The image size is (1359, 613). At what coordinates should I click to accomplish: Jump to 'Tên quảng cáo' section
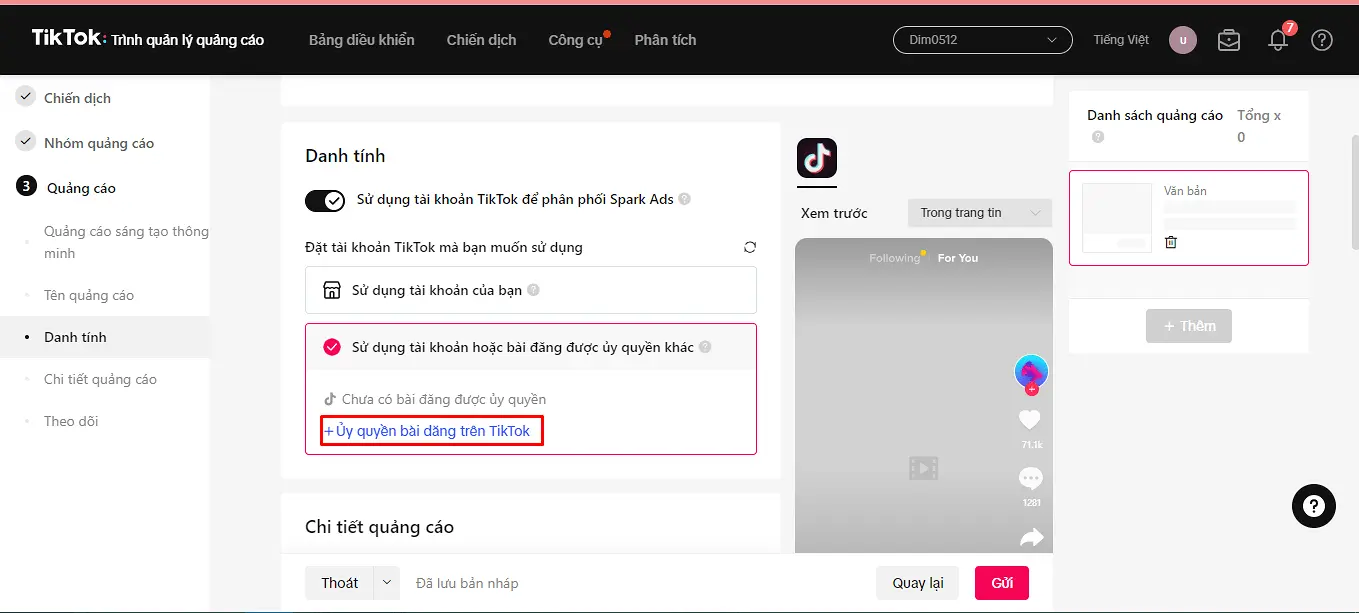[89, 295]
